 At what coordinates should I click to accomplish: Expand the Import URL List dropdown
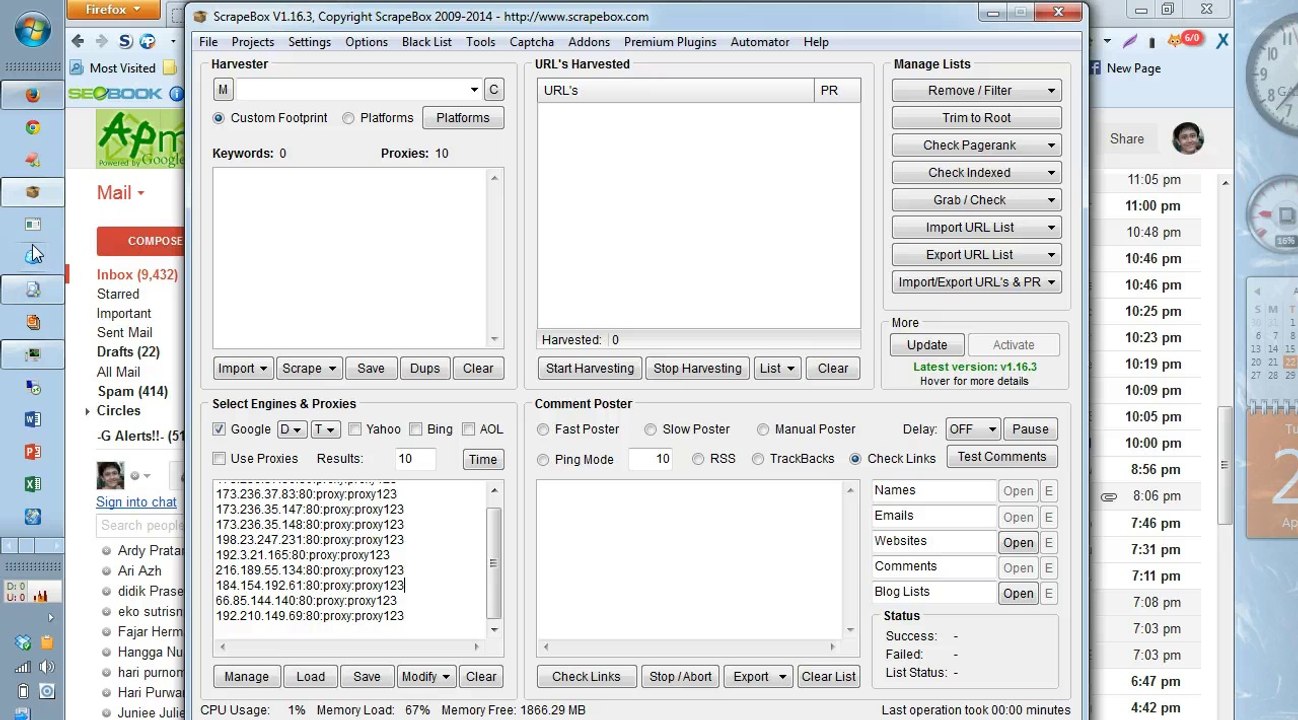(975, 227)
